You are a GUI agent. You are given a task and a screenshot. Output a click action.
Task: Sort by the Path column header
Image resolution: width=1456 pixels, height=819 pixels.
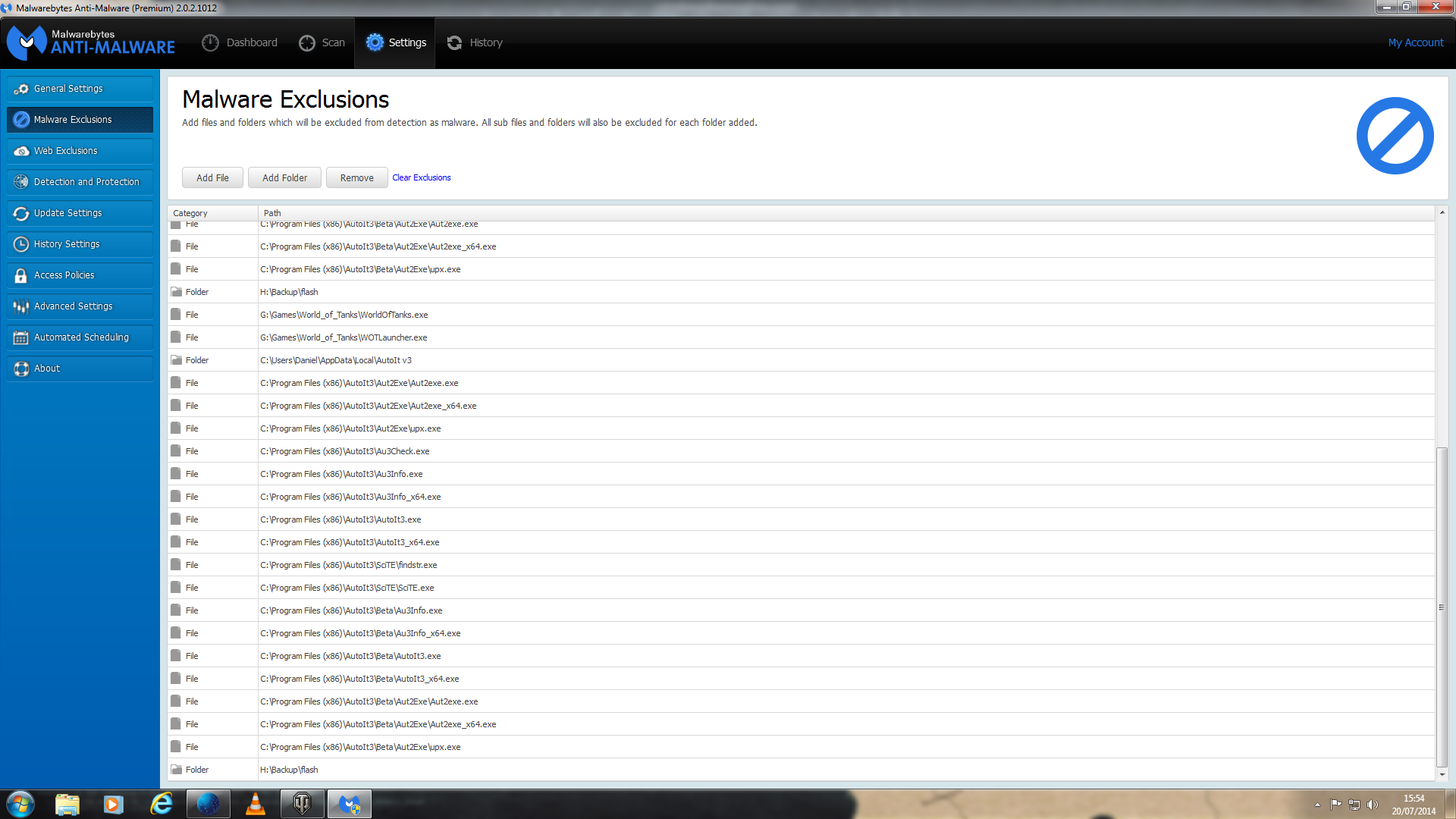coord(846,213)
